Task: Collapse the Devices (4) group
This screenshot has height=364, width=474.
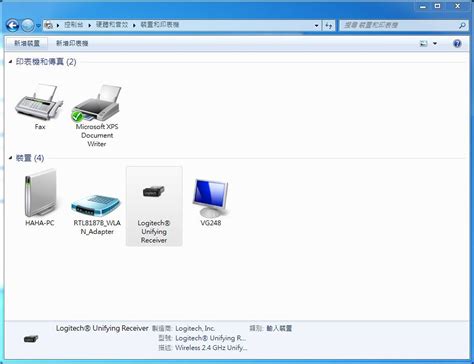Action: [x=10, y=158]
